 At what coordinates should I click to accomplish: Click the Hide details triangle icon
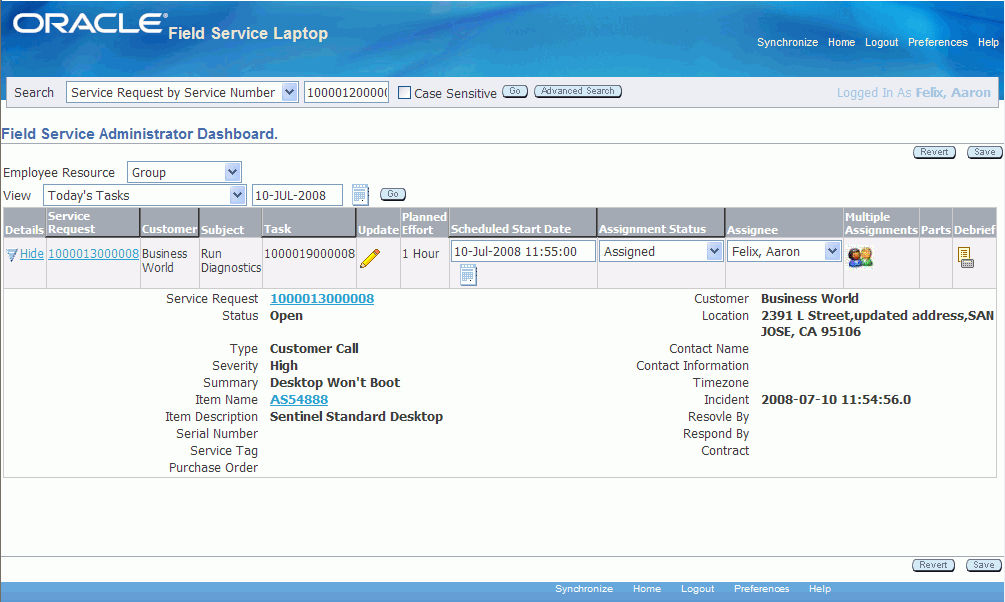pyautogui.click(x=12, y=255)
